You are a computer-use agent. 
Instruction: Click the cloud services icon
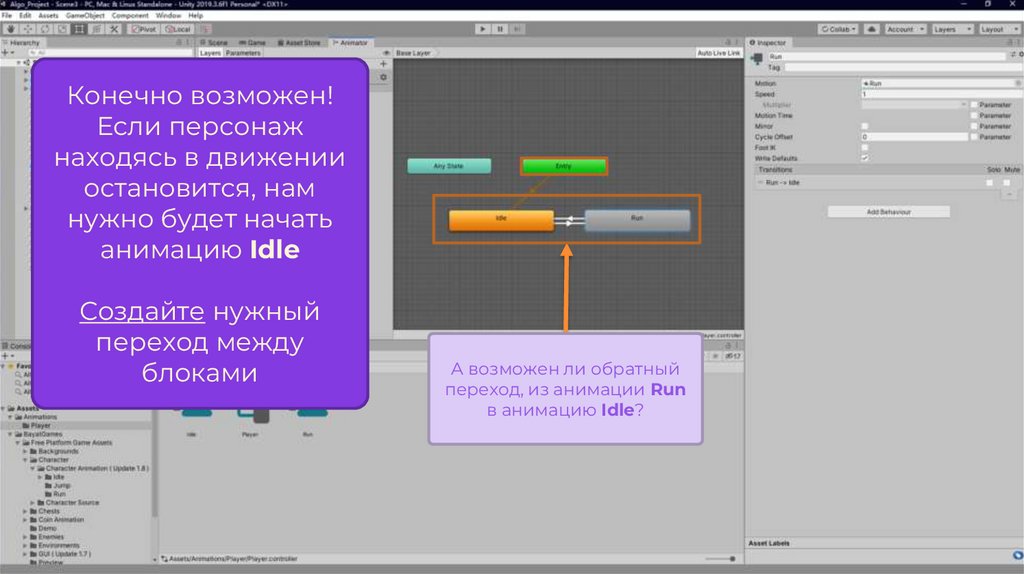pos(872,29)
